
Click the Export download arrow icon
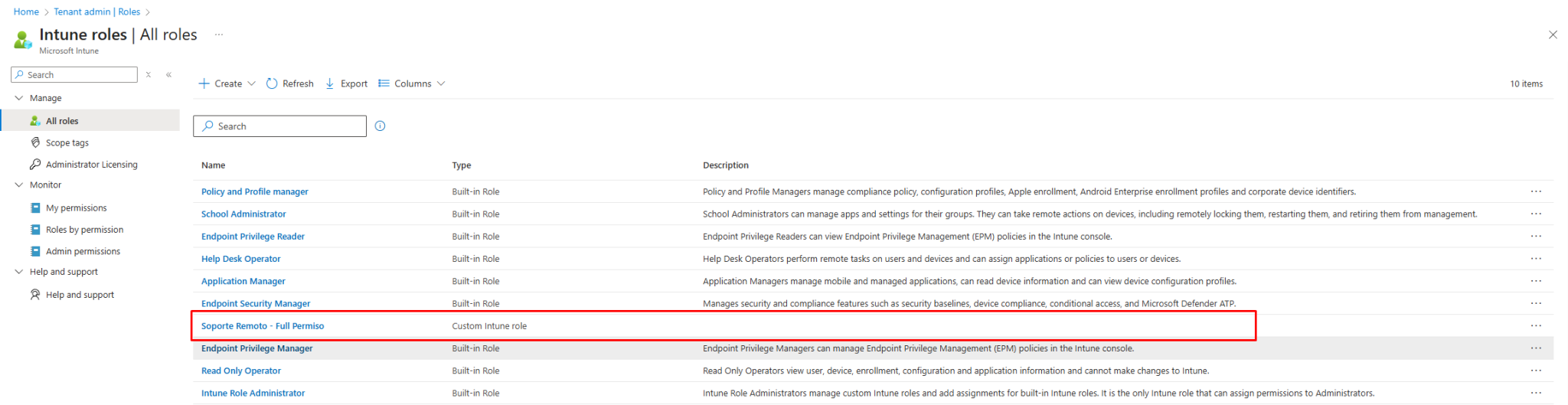pyautogui.click(x=330, y=83)
